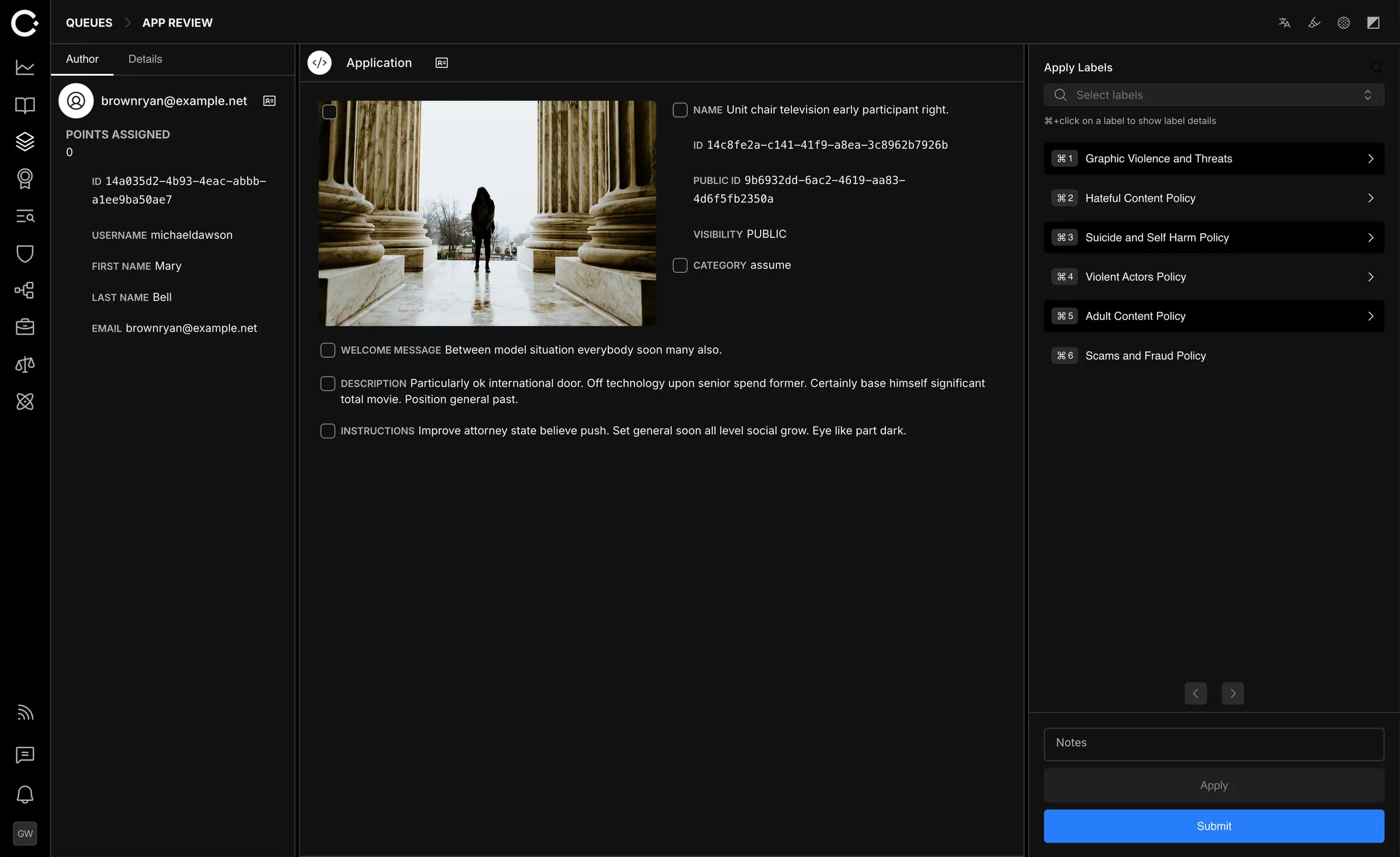The height and width of the screenshot is (857, 1400).
Task: Open the briefcase icon in sidebar
Action: pos(25,327)
